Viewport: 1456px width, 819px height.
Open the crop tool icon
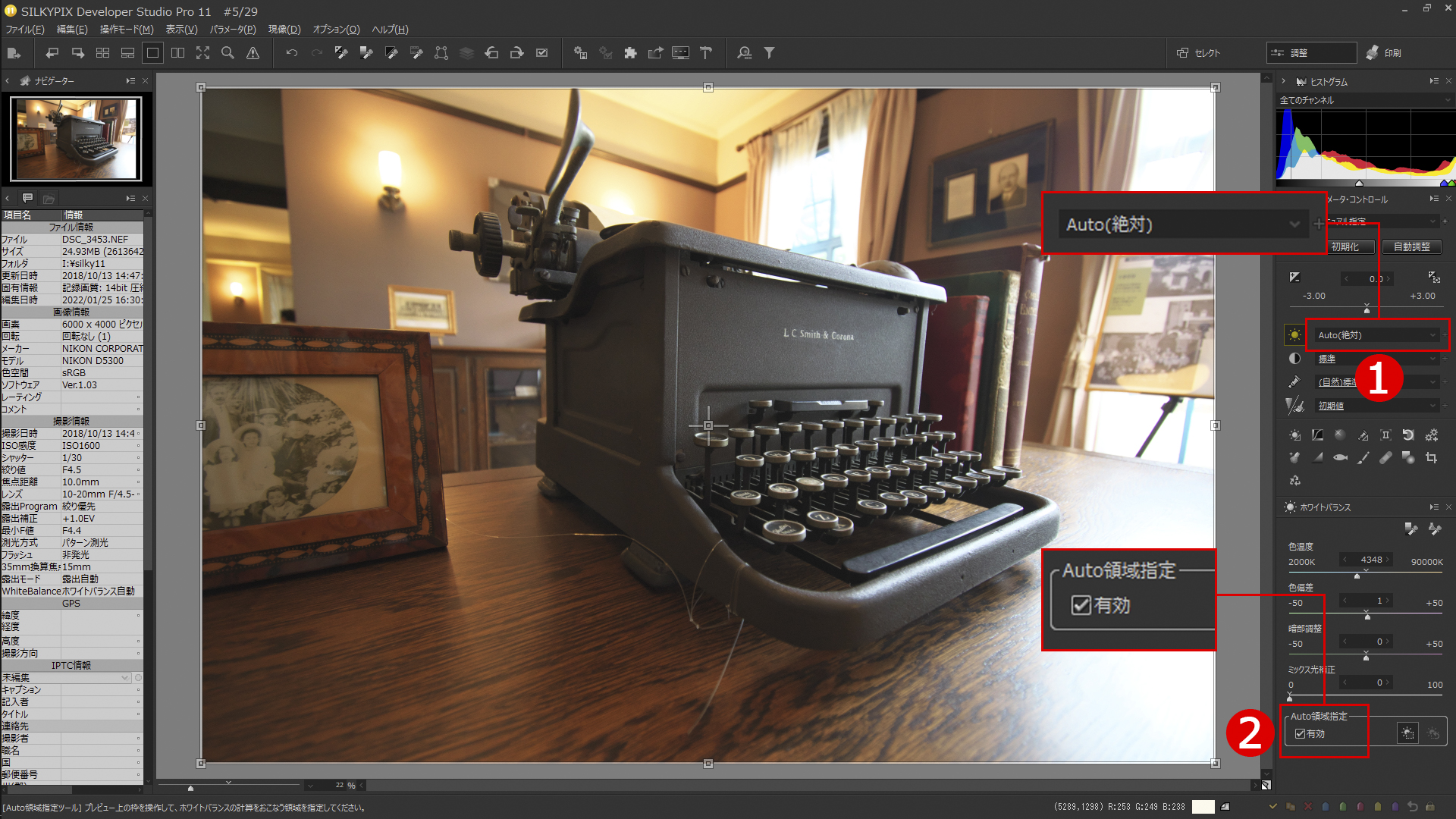tap(1431, 458)
